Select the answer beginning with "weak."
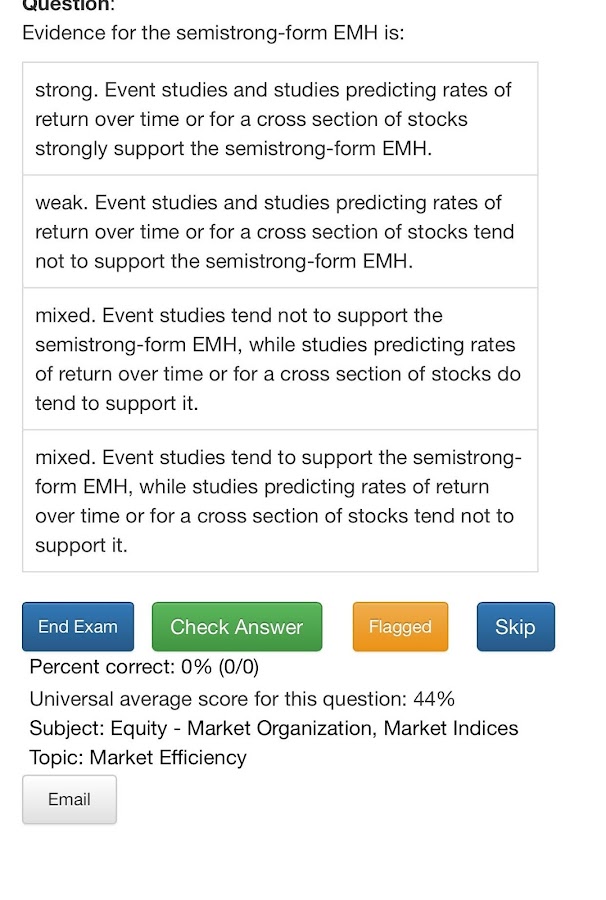 (279, 232)
